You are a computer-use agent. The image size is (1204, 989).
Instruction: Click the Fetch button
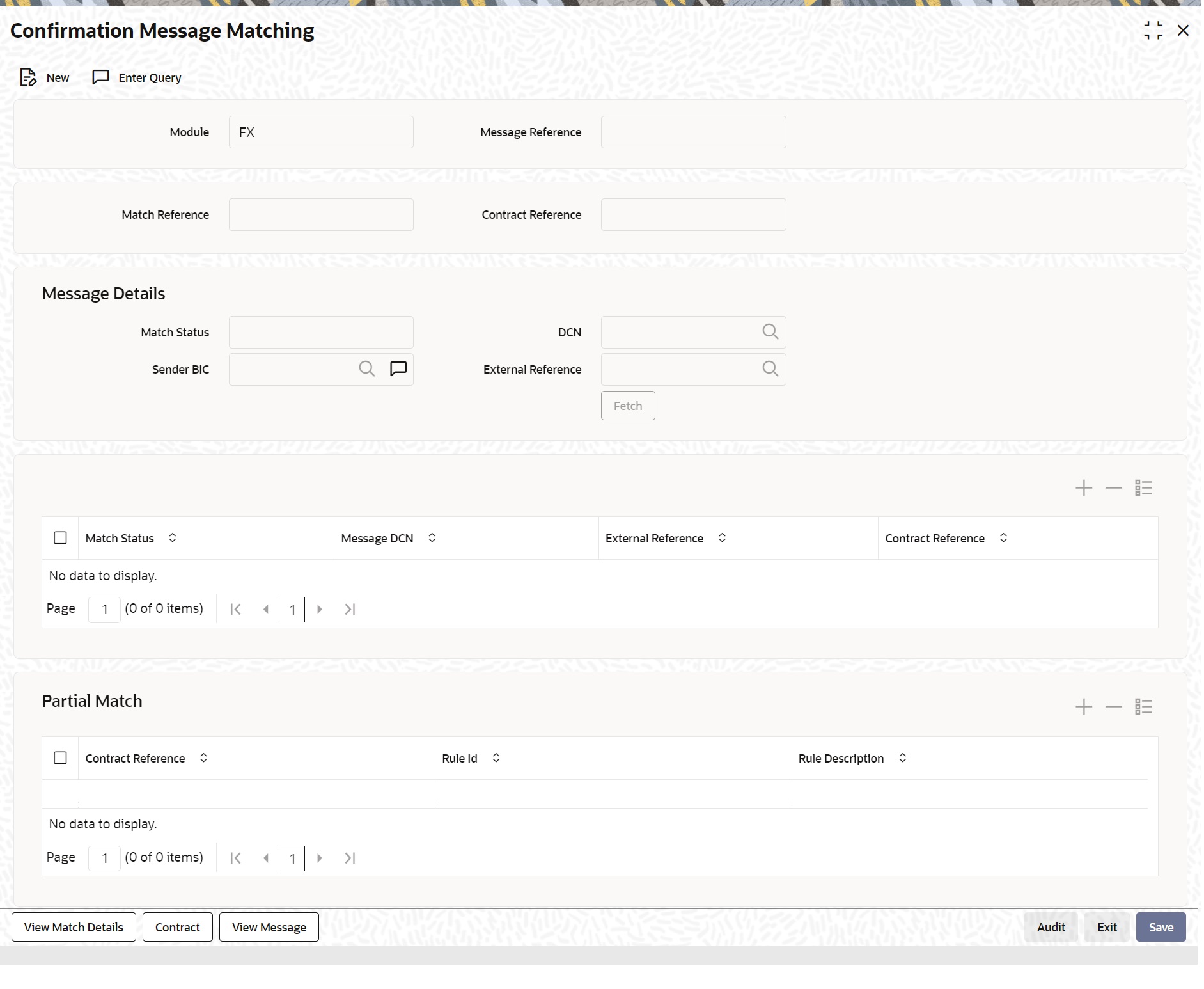coord(628,406)
